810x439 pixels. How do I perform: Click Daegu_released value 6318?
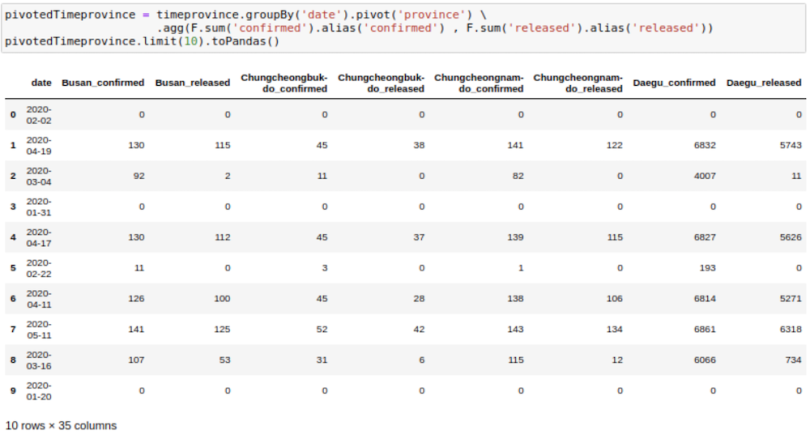click(x=790, y=329)
